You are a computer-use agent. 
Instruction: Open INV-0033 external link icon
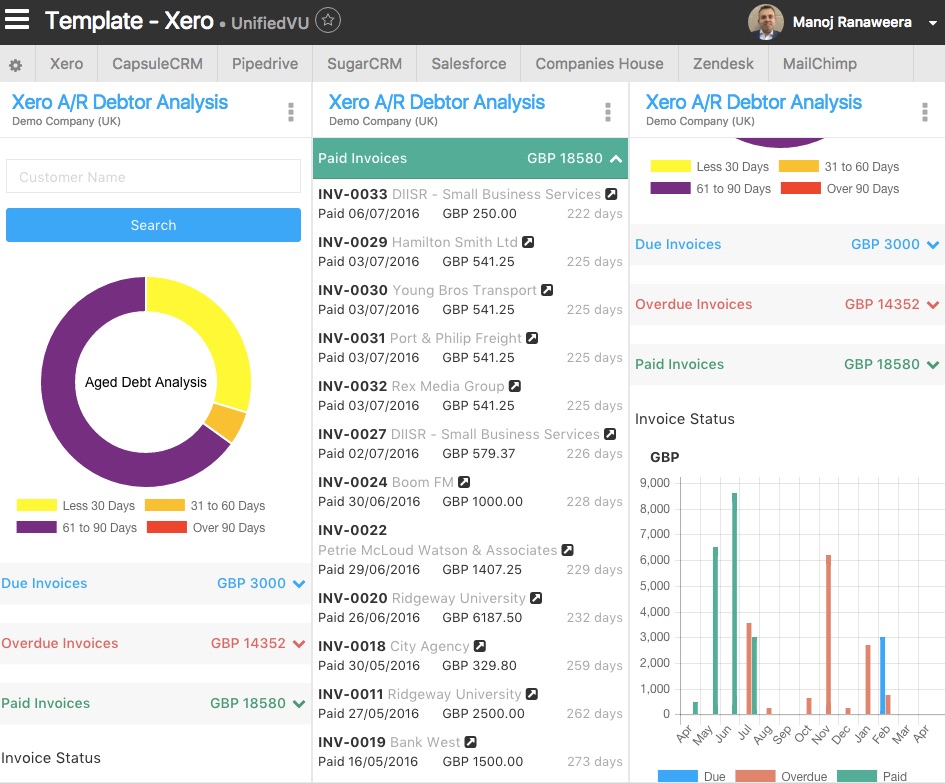coord(611,194)
